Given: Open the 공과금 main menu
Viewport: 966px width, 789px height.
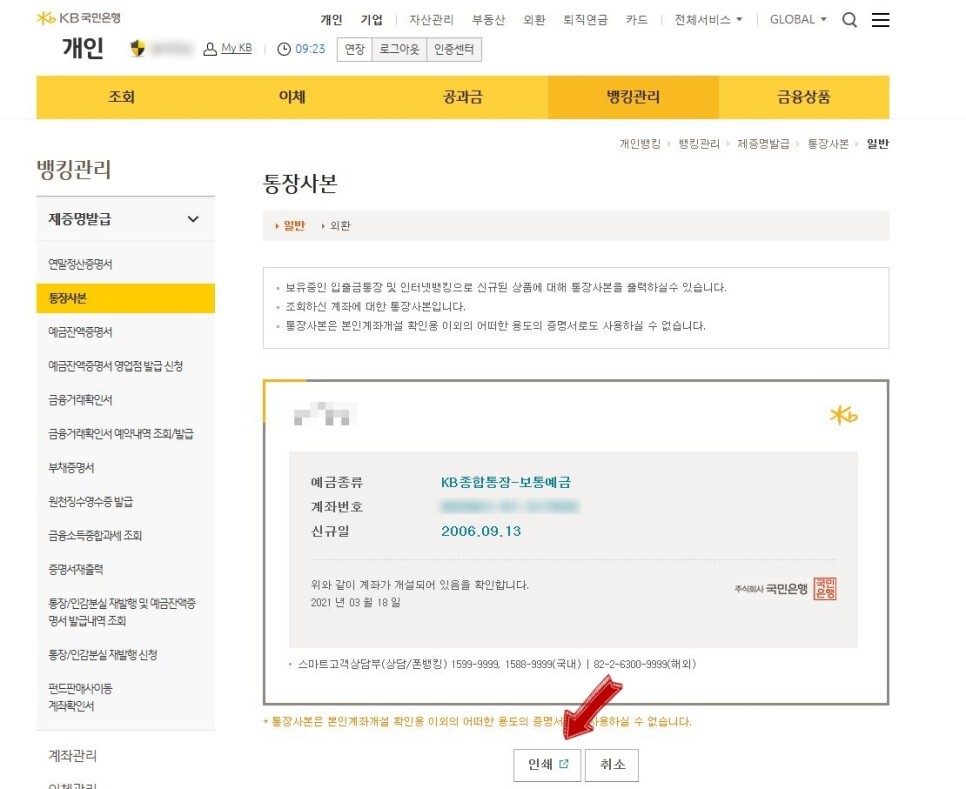Looking at the screenshot, I should pyautogui.click(x=463, y=97).
